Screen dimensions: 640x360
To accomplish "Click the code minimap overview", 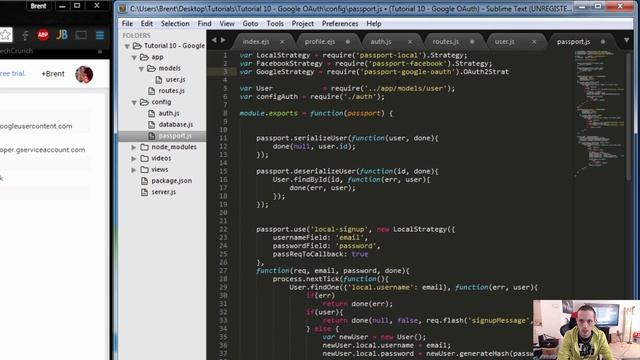I will [x=599, y=114].
